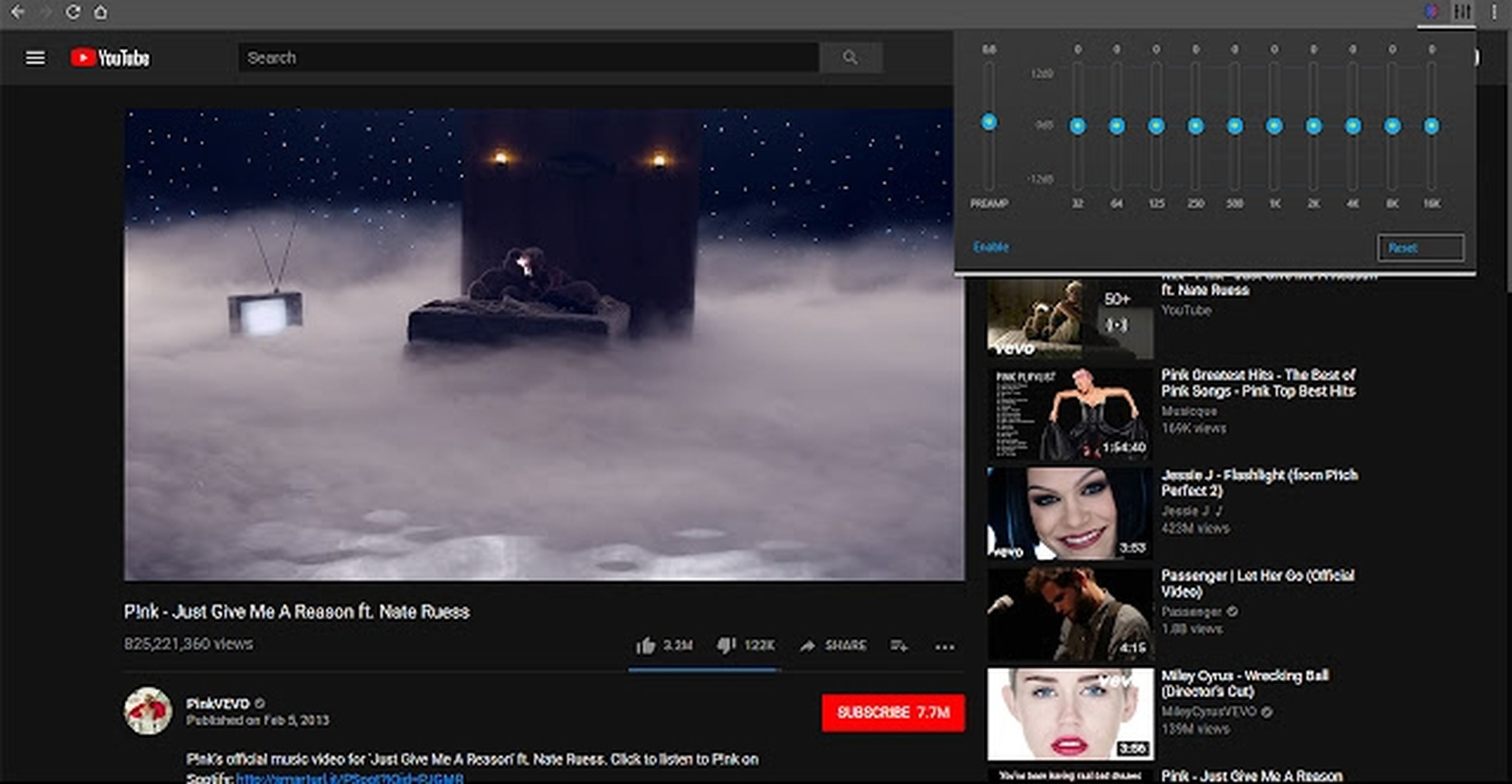This screenshot has width=1512, height=784.
Task: Click inside the YouTube search field
Action: tap(528, 57)
